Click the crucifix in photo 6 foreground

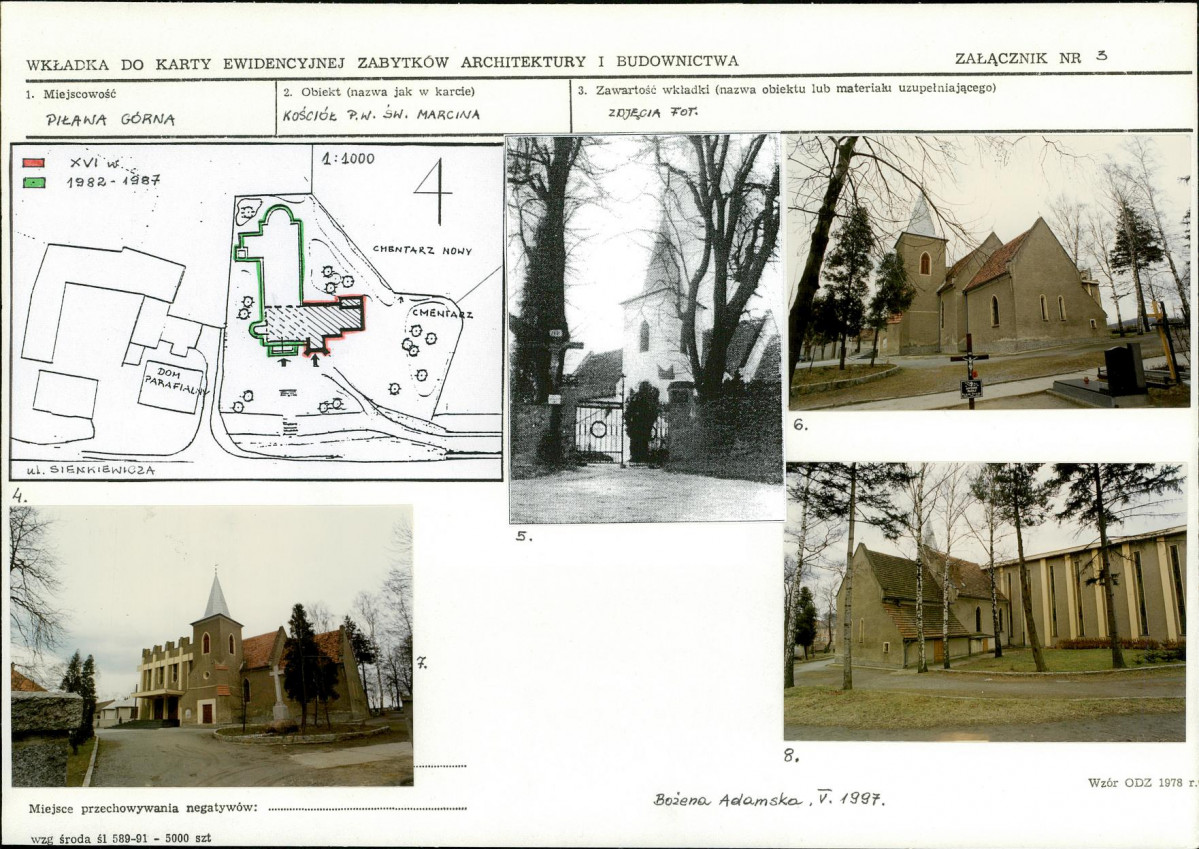point(970,371)
